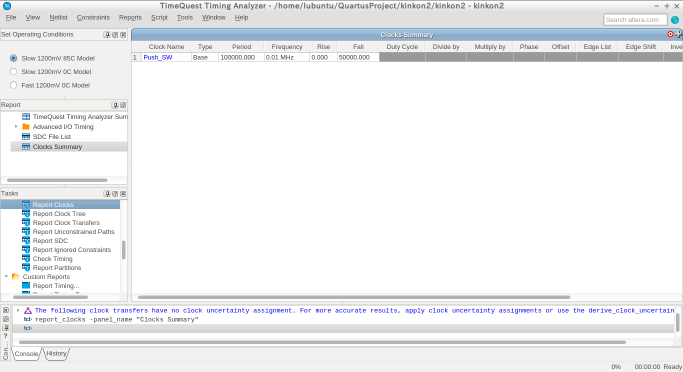Screen dimensions: 683x372
Task: Open the Push_SW clock link
Action: 158,57
